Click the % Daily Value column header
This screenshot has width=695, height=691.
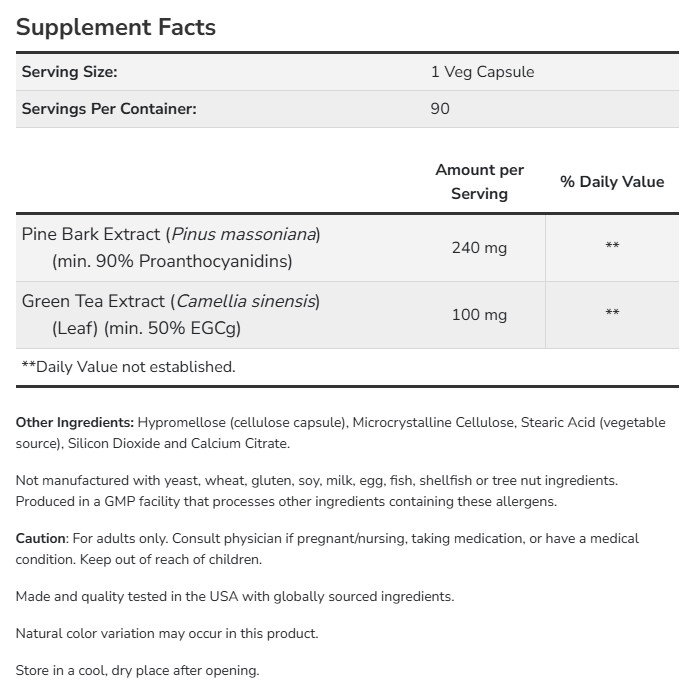click(x=612, y=182)
